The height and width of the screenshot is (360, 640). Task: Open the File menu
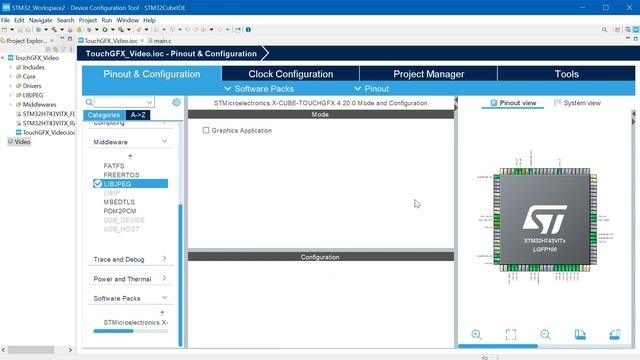click(5, 20)
